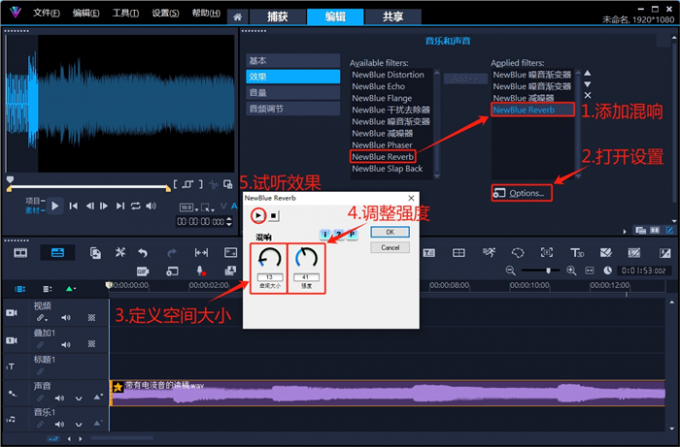Mute the 声音 track
The width and height of the screenshot is (680, 447).
59,398
